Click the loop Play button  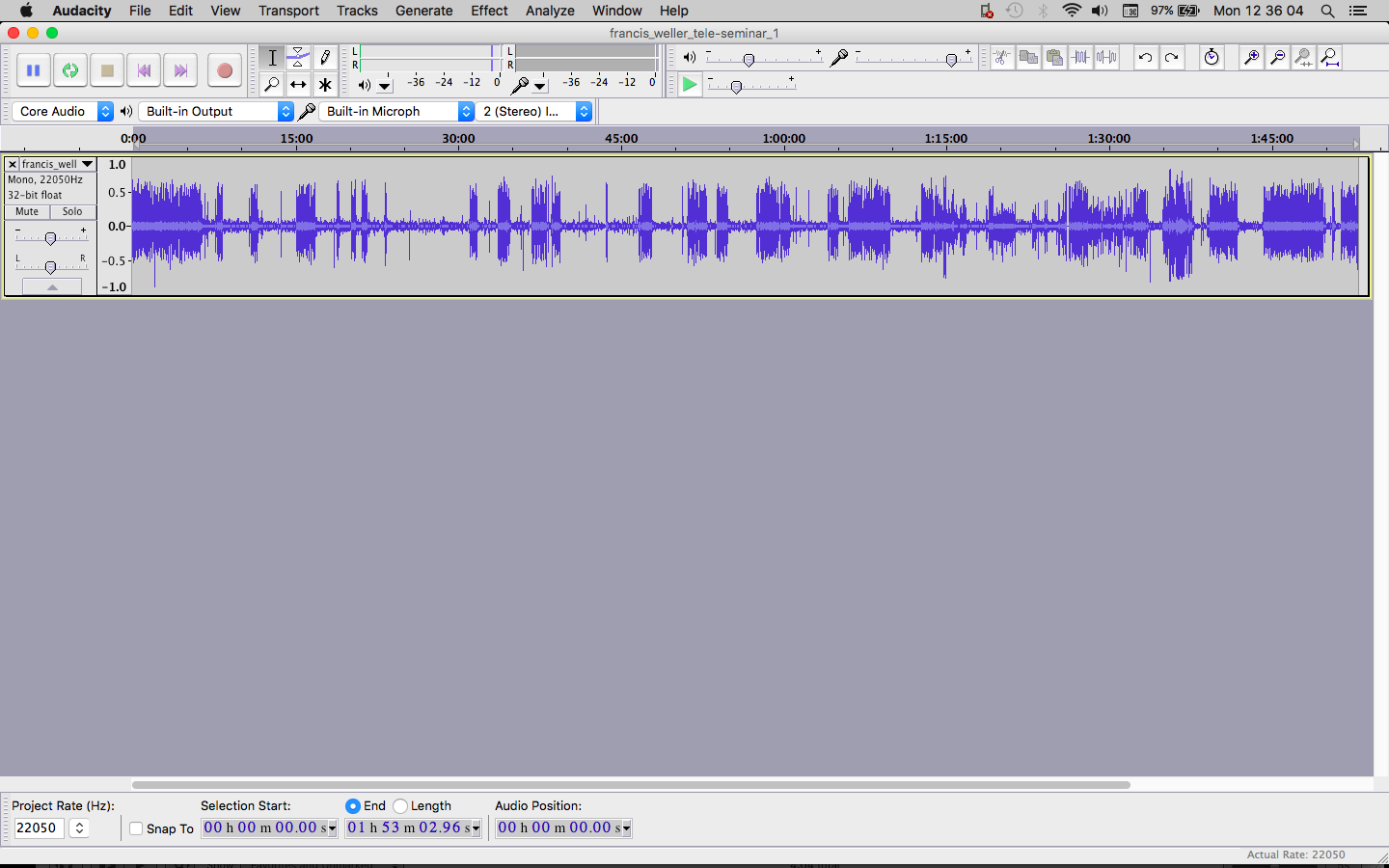click(x=69, y=70)
